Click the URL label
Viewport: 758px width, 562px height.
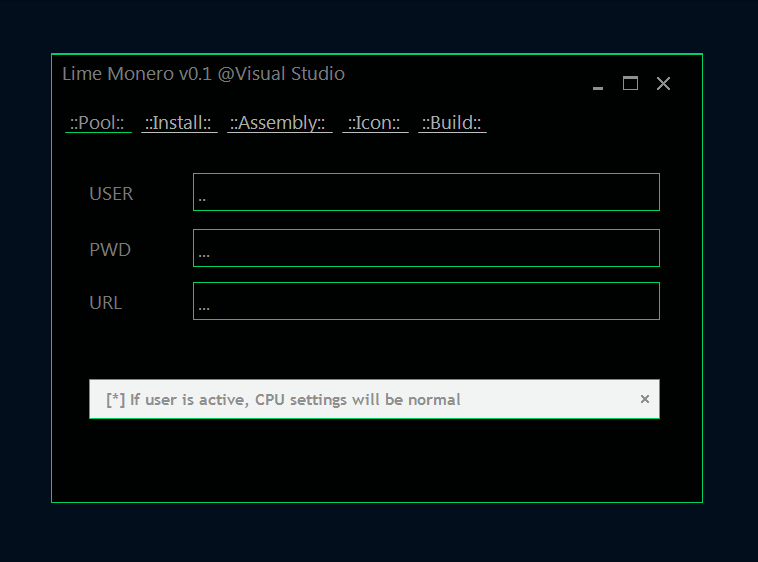coord(105,303)
